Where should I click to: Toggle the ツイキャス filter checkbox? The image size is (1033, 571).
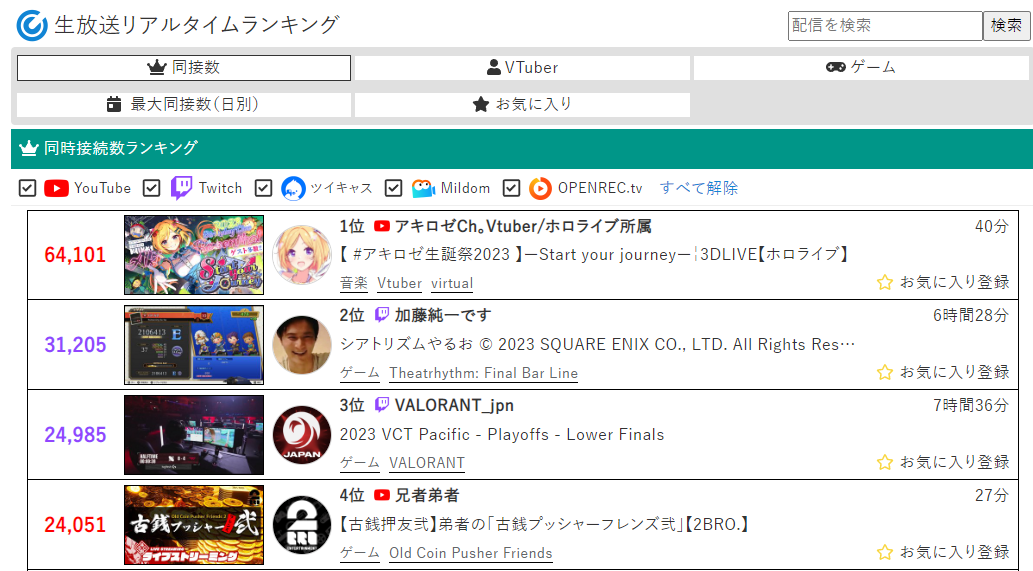264,188
